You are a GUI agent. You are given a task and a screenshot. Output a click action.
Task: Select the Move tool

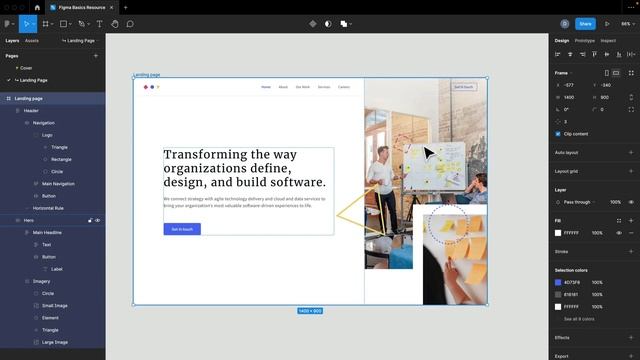tap(26, 24)
